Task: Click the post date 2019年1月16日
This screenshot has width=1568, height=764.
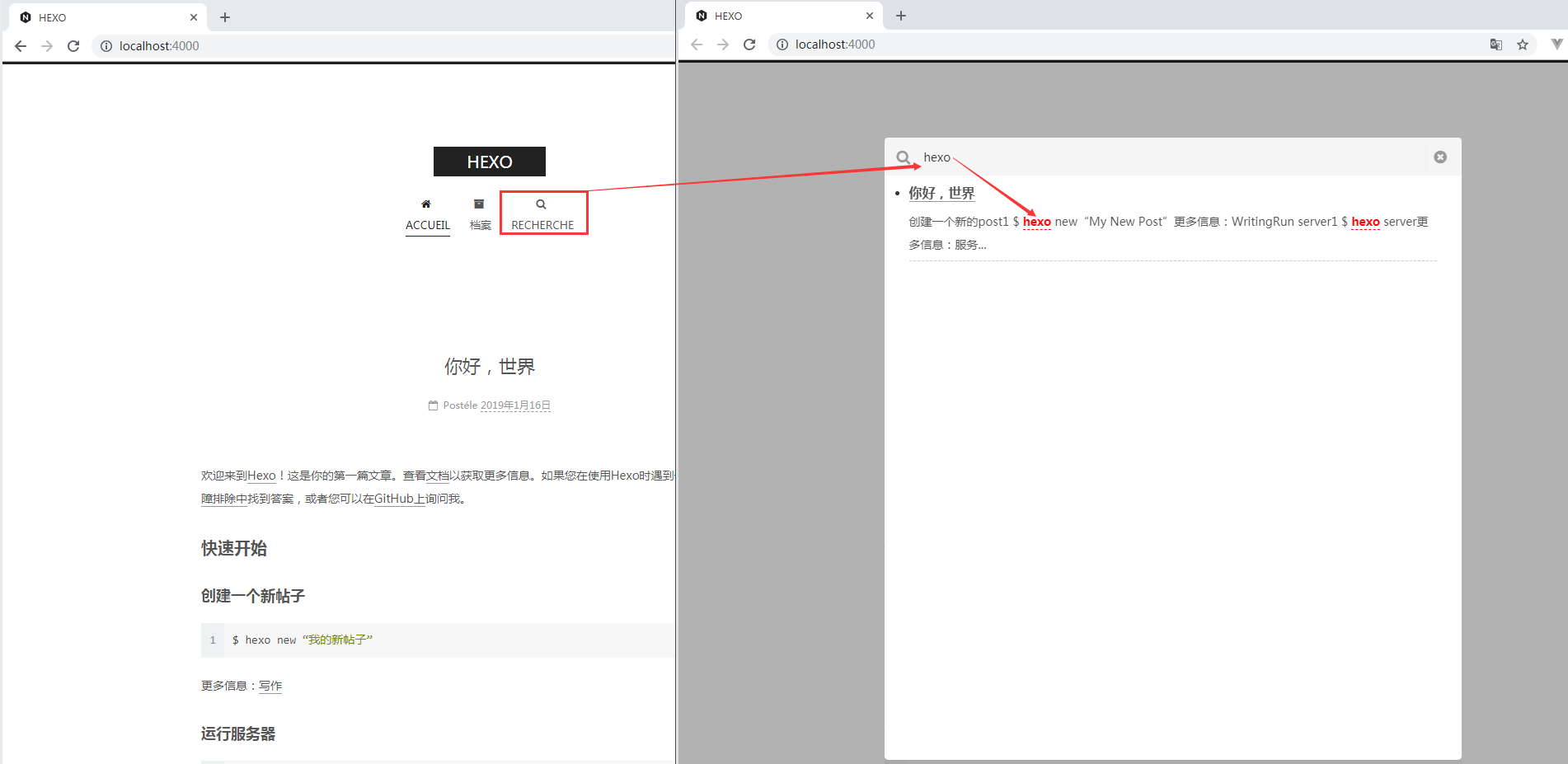Action: (x=514, y=405)
